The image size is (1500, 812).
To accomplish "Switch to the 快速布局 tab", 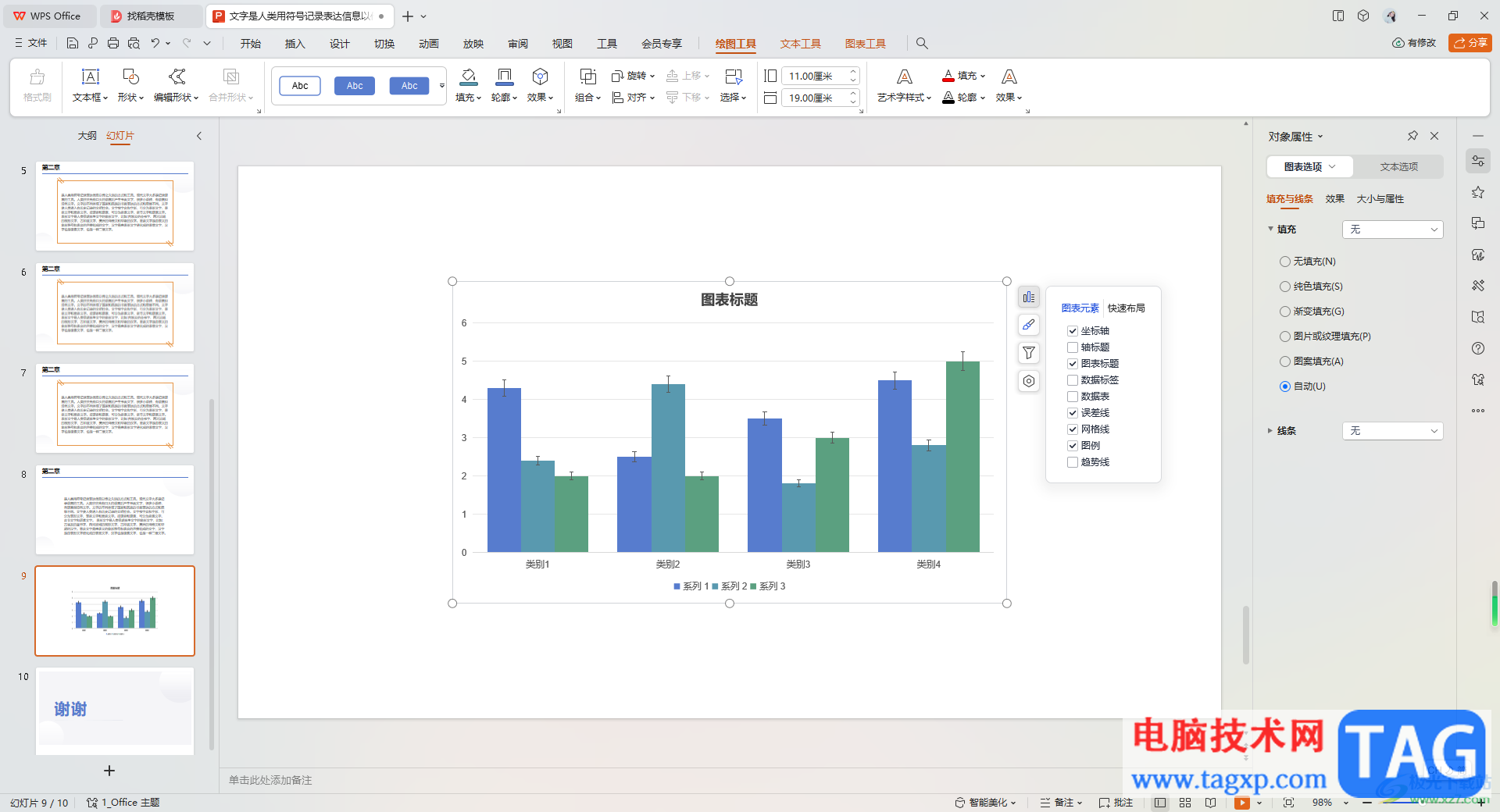I will click(1126, 308).
